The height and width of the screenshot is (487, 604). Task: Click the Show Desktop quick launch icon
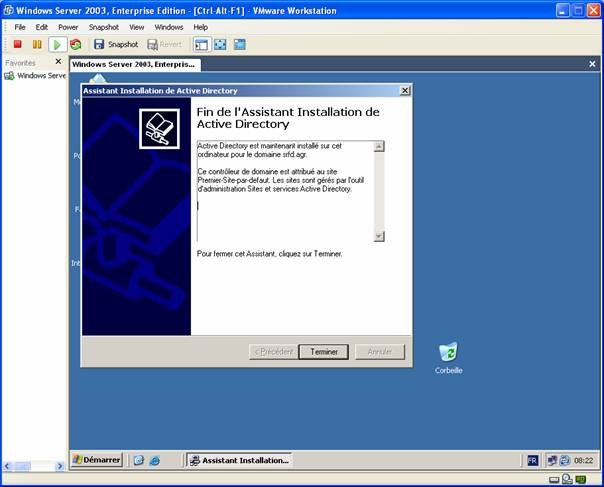[x=139, y=460]
